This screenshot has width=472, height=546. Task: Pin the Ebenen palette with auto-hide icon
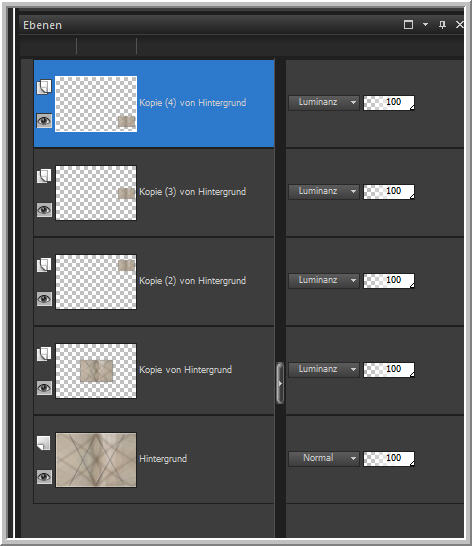point(442,25)
